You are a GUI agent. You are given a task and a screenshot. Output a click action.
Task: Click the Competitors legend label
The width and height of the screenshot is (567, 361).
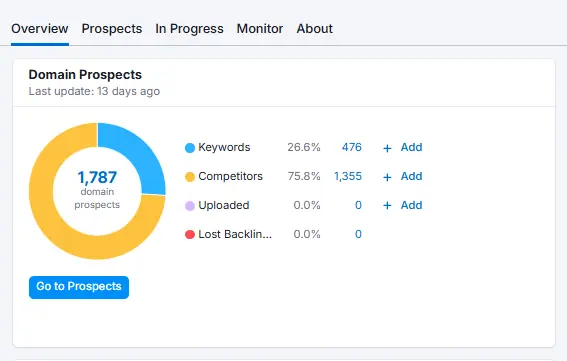coord(230,176)
